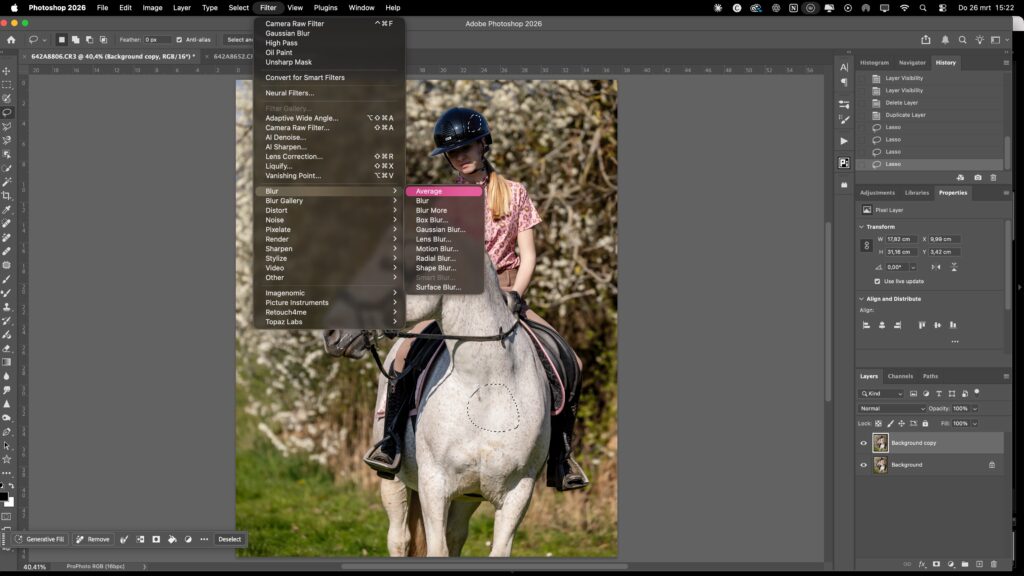Collapse the Transform section in Properties
Image resolution: width=1024 pixels, height=576 pixels.
pos(859,227)
